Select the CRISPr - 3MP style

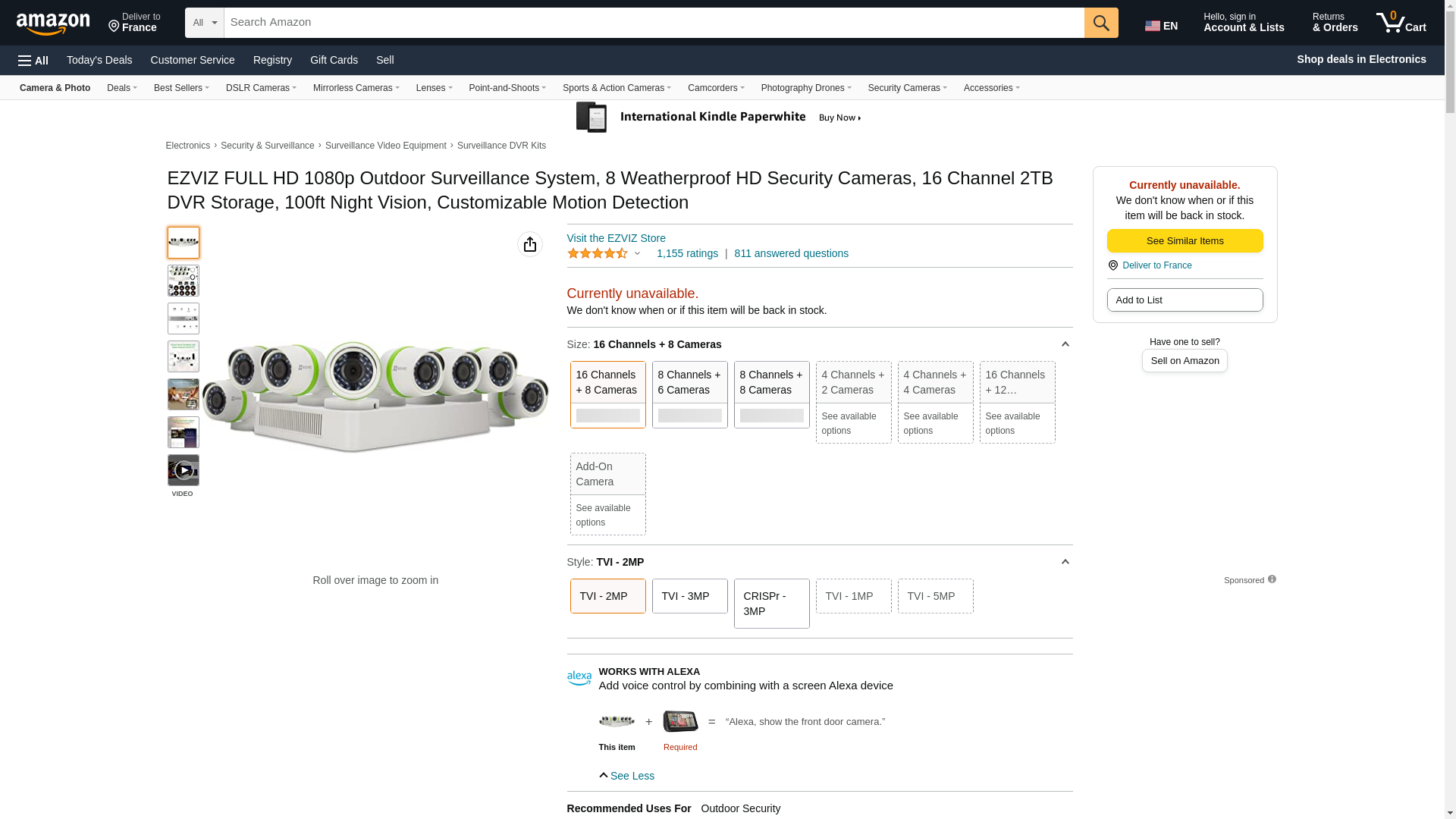(x=771, y=604)
